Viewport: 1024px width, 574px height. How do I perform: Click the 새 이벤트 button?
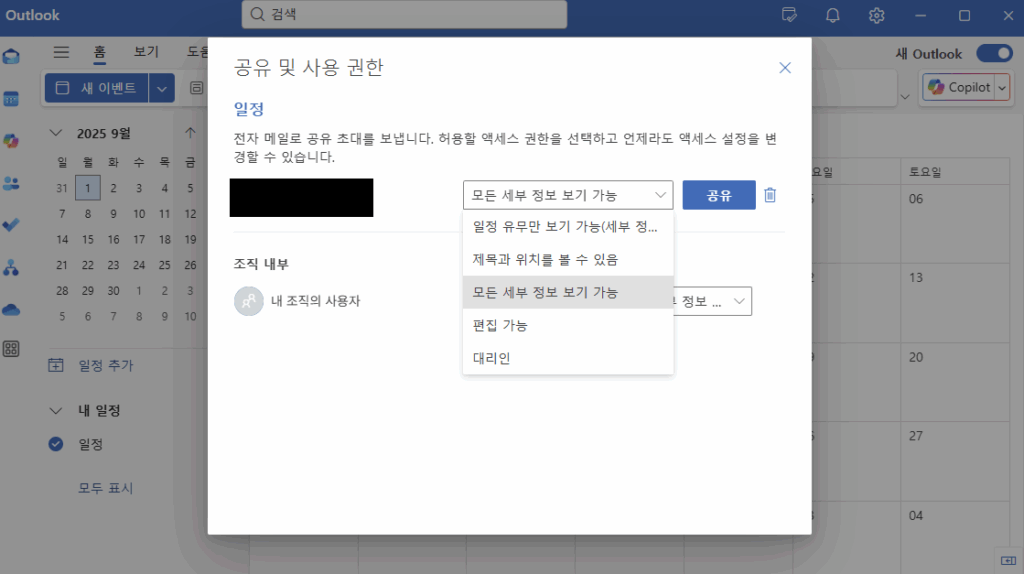click(97, 88)
